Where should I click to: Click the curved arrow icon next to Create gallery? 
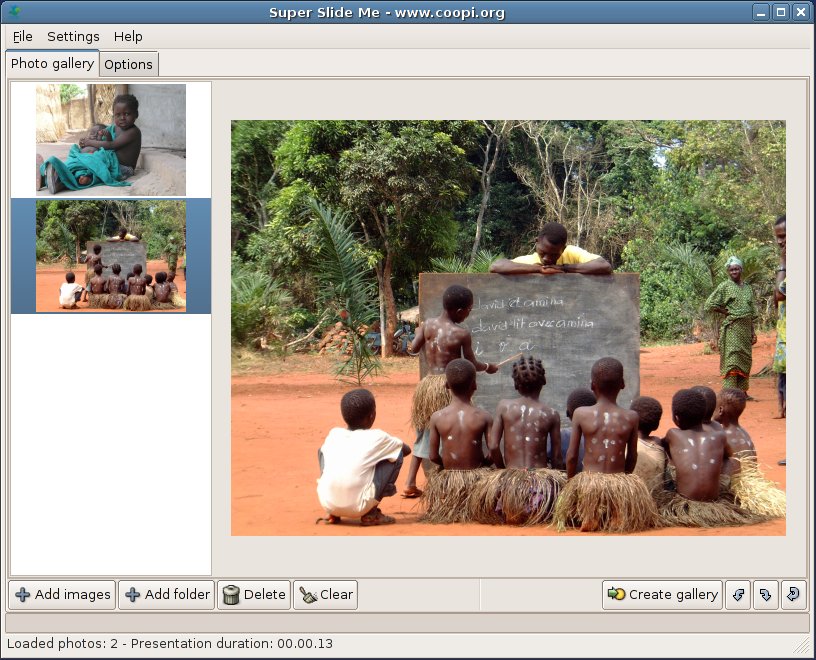pos(738,595)
